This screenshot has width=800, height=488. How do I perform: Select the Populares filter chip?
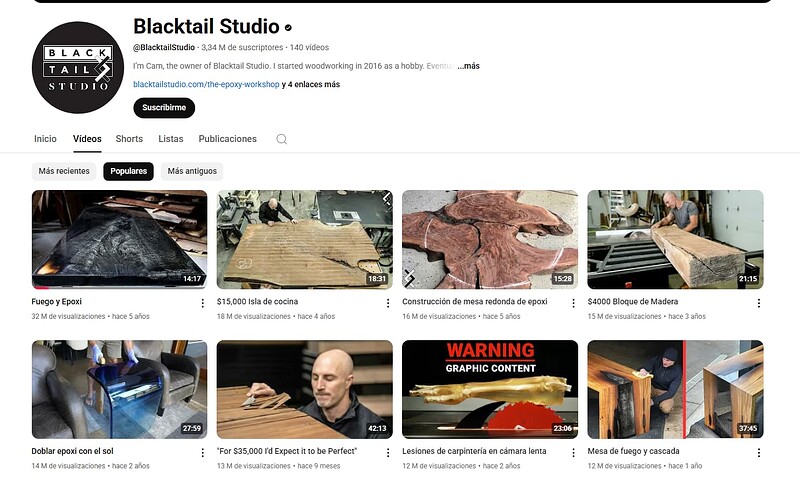pos(128,171)
